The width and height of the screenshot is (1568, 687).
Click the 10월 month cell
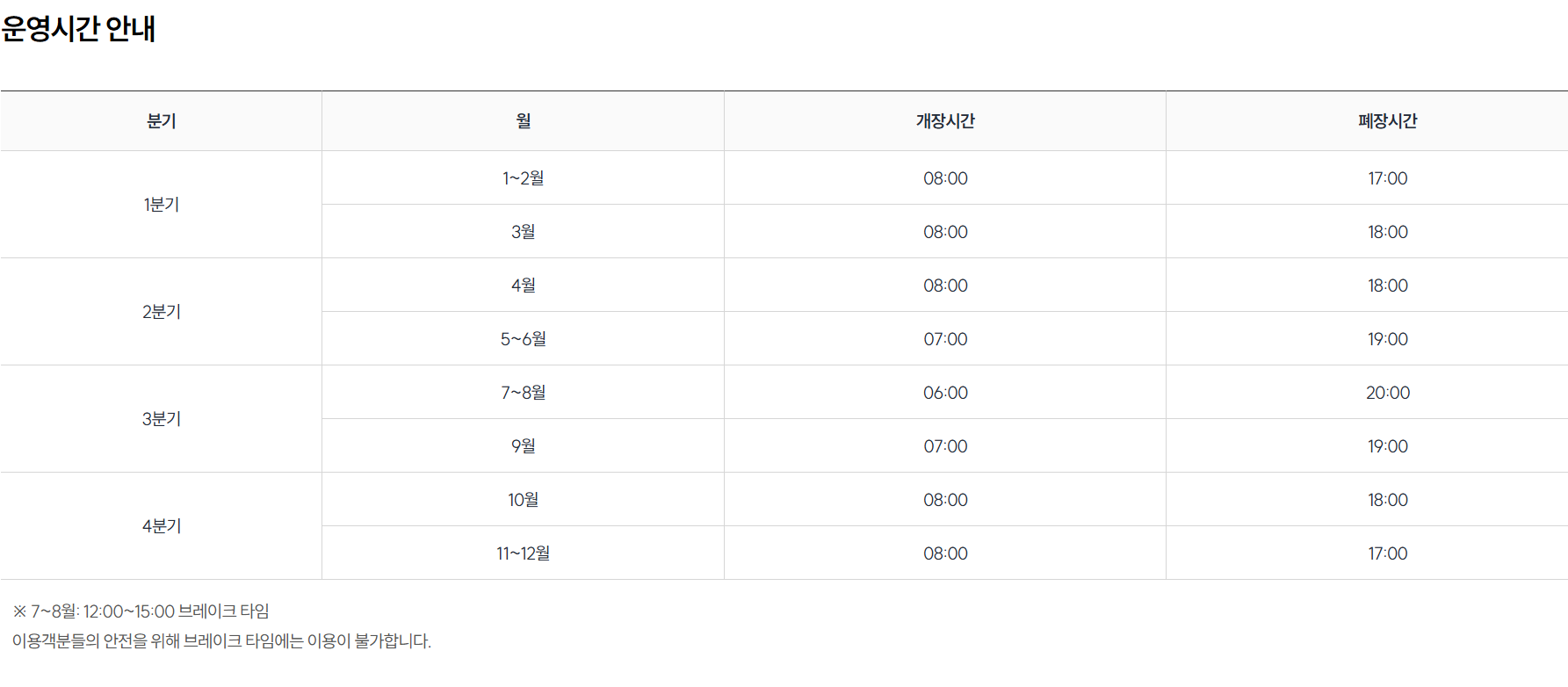[524, 500]
